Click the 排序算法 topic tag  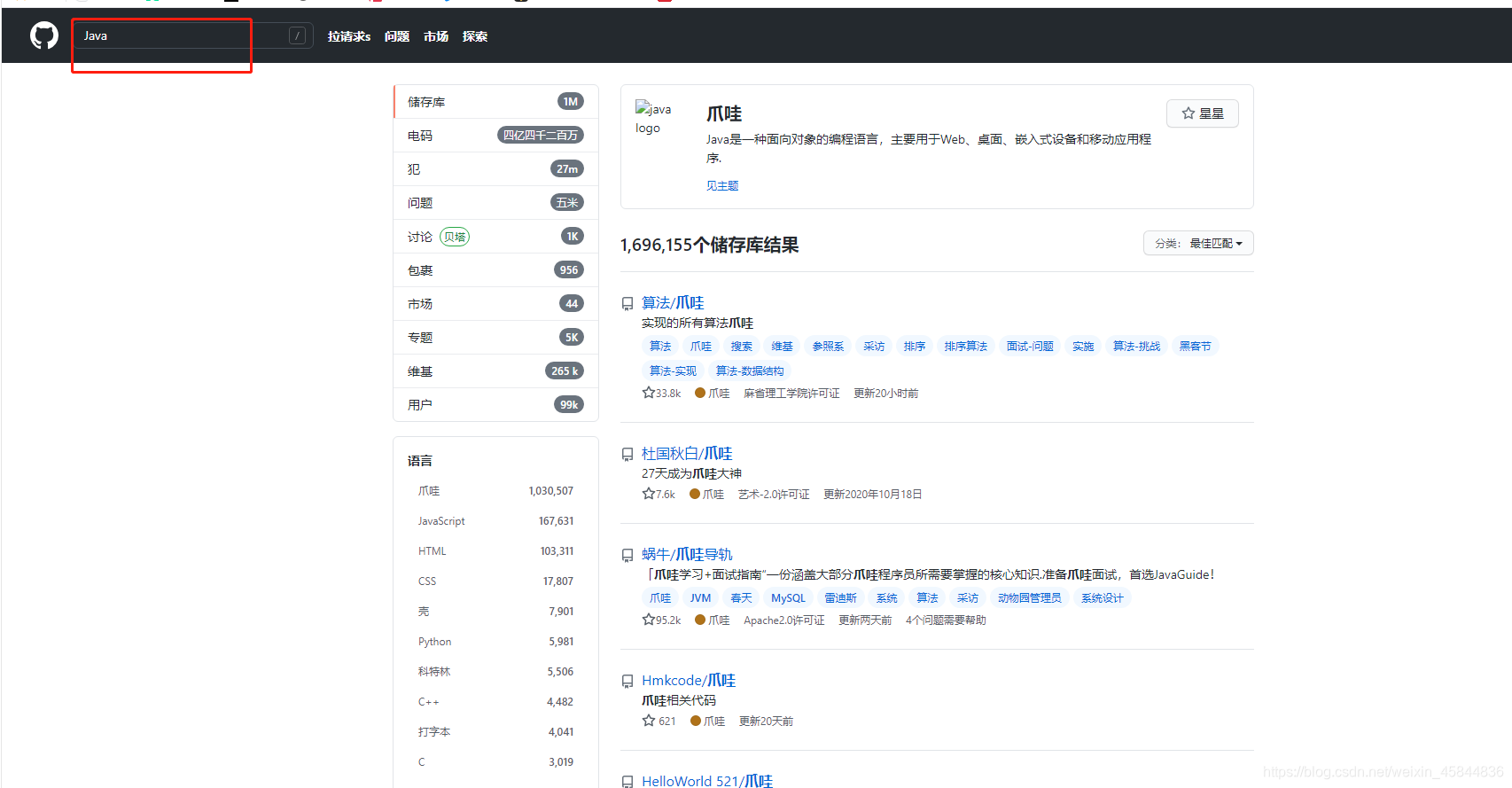click(966, 347)
